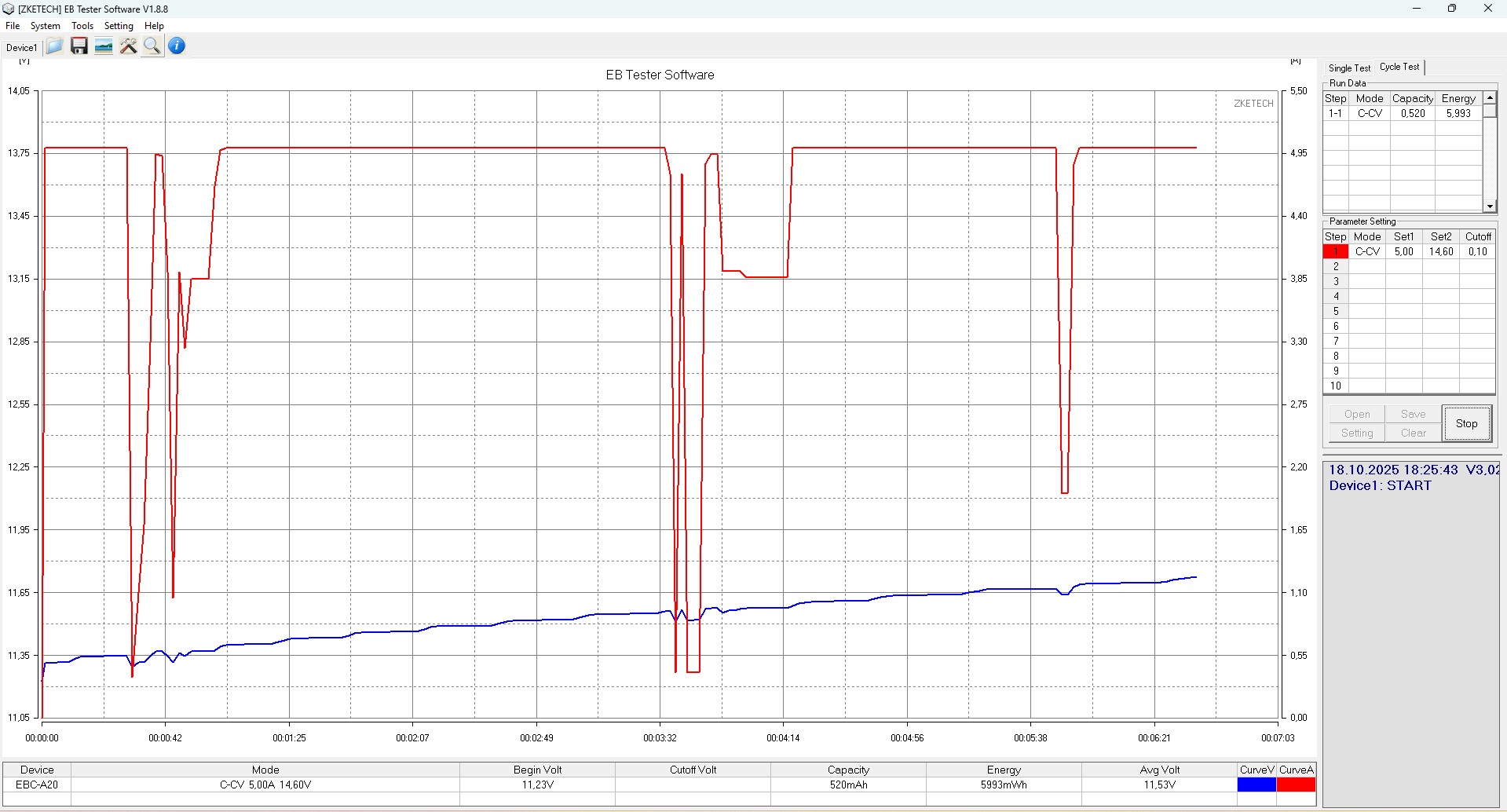Click the red CurveA color swatch

(1296, 785)
